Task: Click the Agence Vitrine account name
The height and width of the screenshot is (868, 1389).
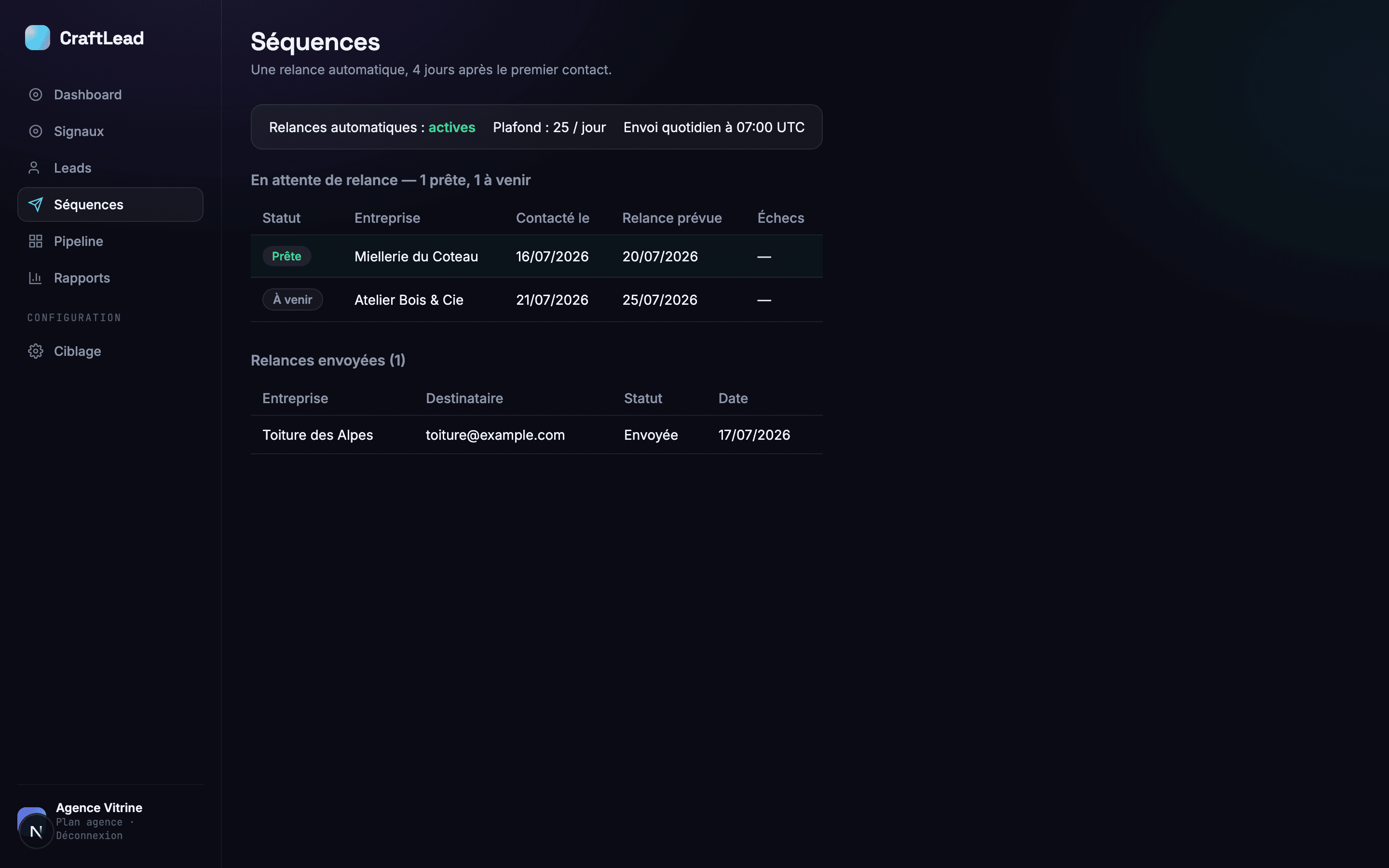Action: [x=99, y=808]
